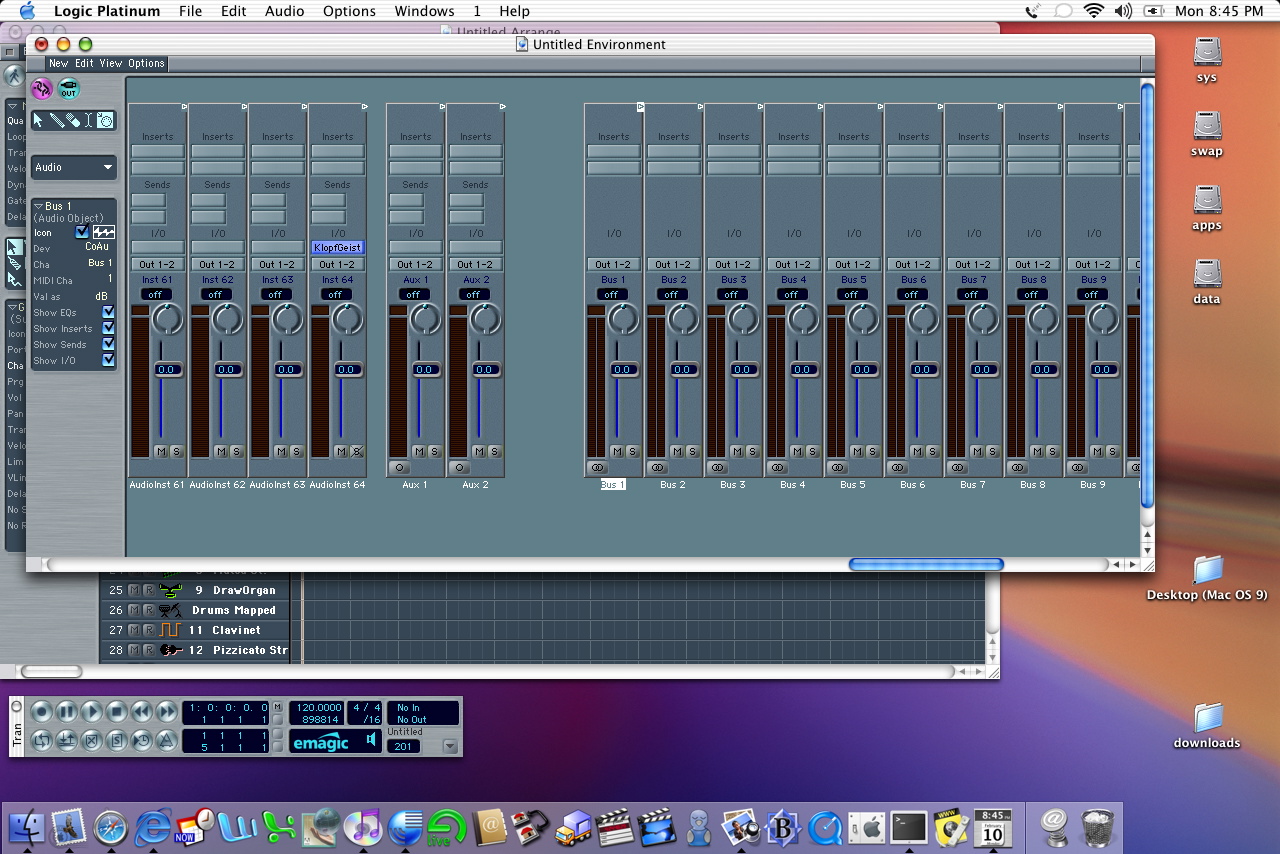Click the pink MIDI link icon
Viewport: 1280px width, 854px height.
click(x=41, y=89)
